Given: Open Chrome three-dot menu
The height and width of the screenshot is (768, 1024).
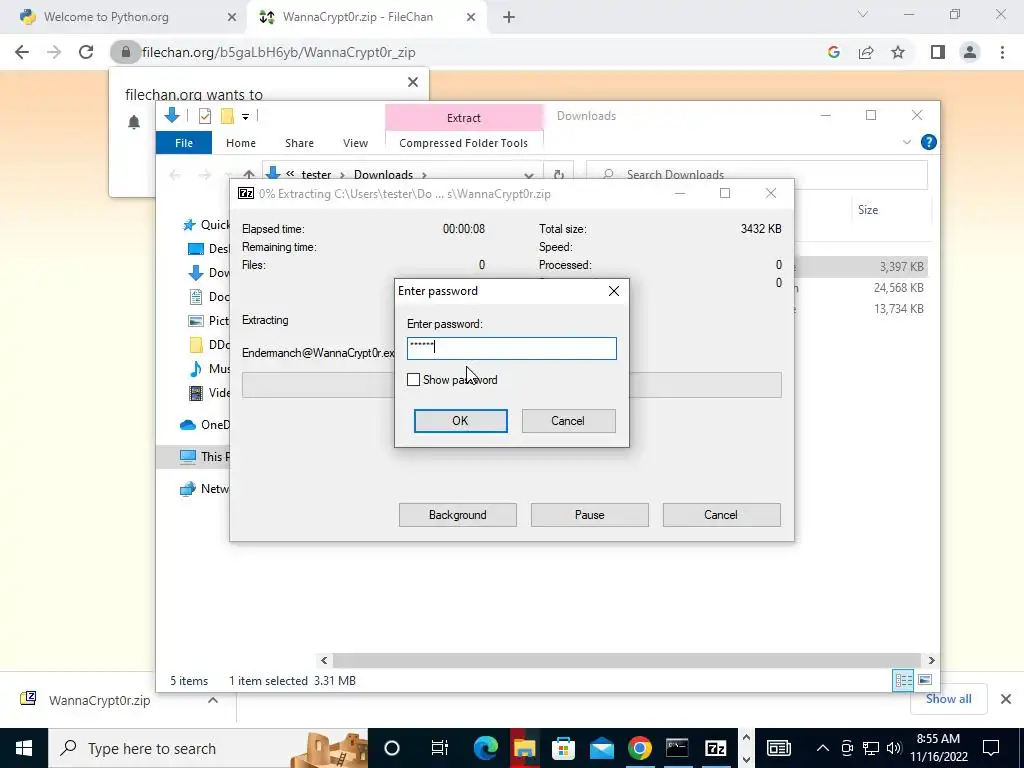Looking at the screenshot, I should coord(1002,52).
